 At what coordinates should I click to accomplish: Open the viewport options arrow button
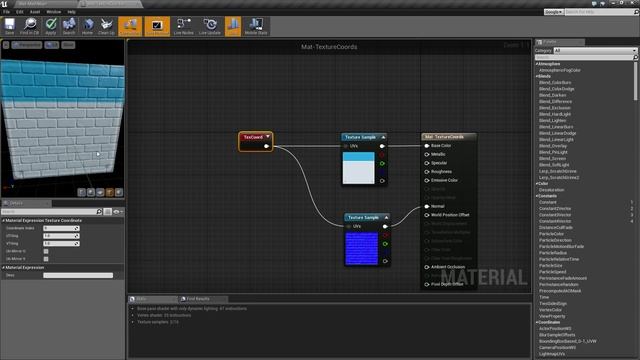tap(6, 45)
